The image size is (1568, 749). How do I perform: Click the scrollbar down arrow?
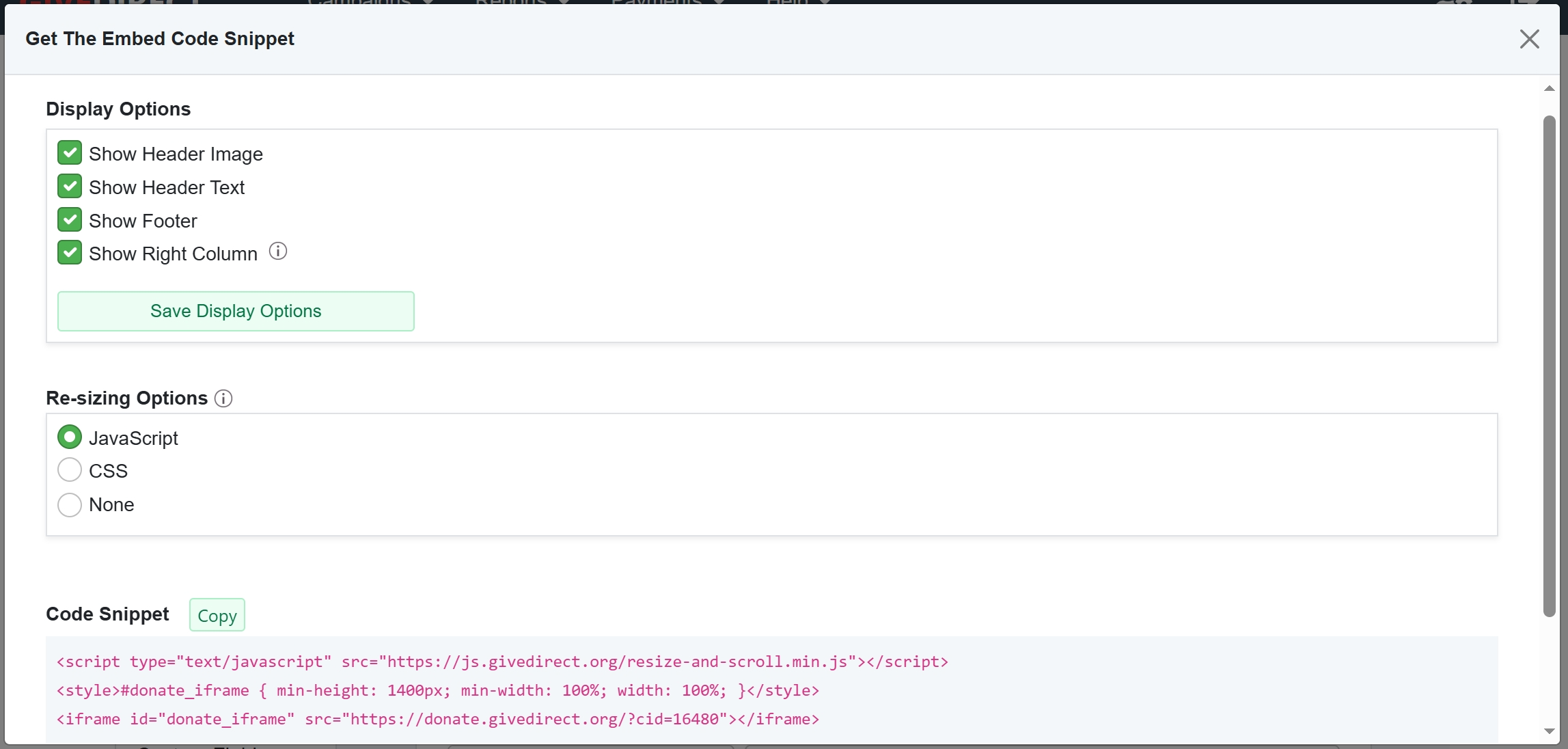click(1549, 731)
